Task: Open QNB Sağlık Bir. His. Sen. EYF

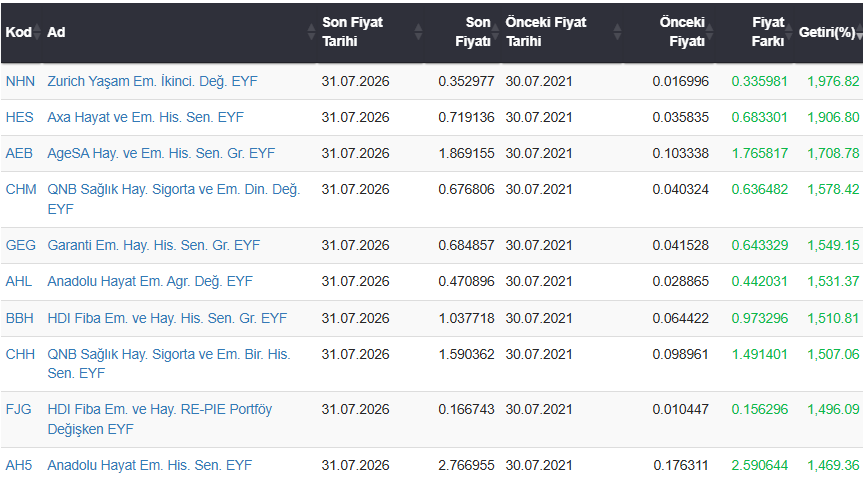Action: click(x=169, y=363)
